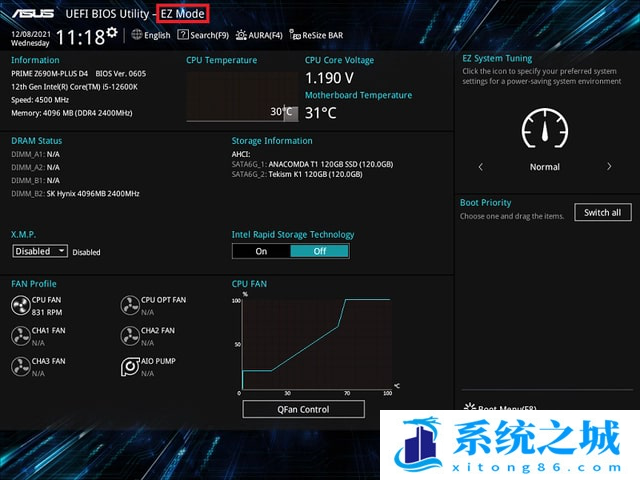Click DIMM_B2 SK Hynix entry
The width and height of the screenshot is (640, 480).
pyautogui.click(x=75, y=193)
